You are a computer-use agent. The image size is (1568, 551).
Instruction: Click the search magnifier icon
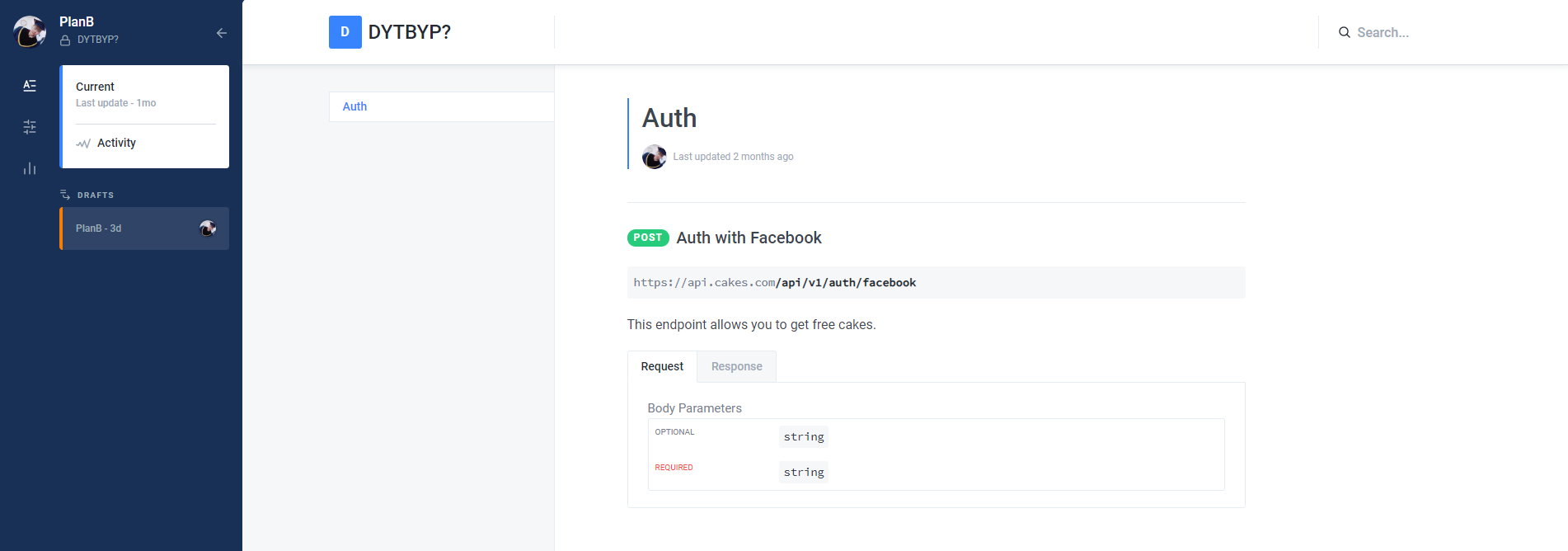[x=1344, y=33]
